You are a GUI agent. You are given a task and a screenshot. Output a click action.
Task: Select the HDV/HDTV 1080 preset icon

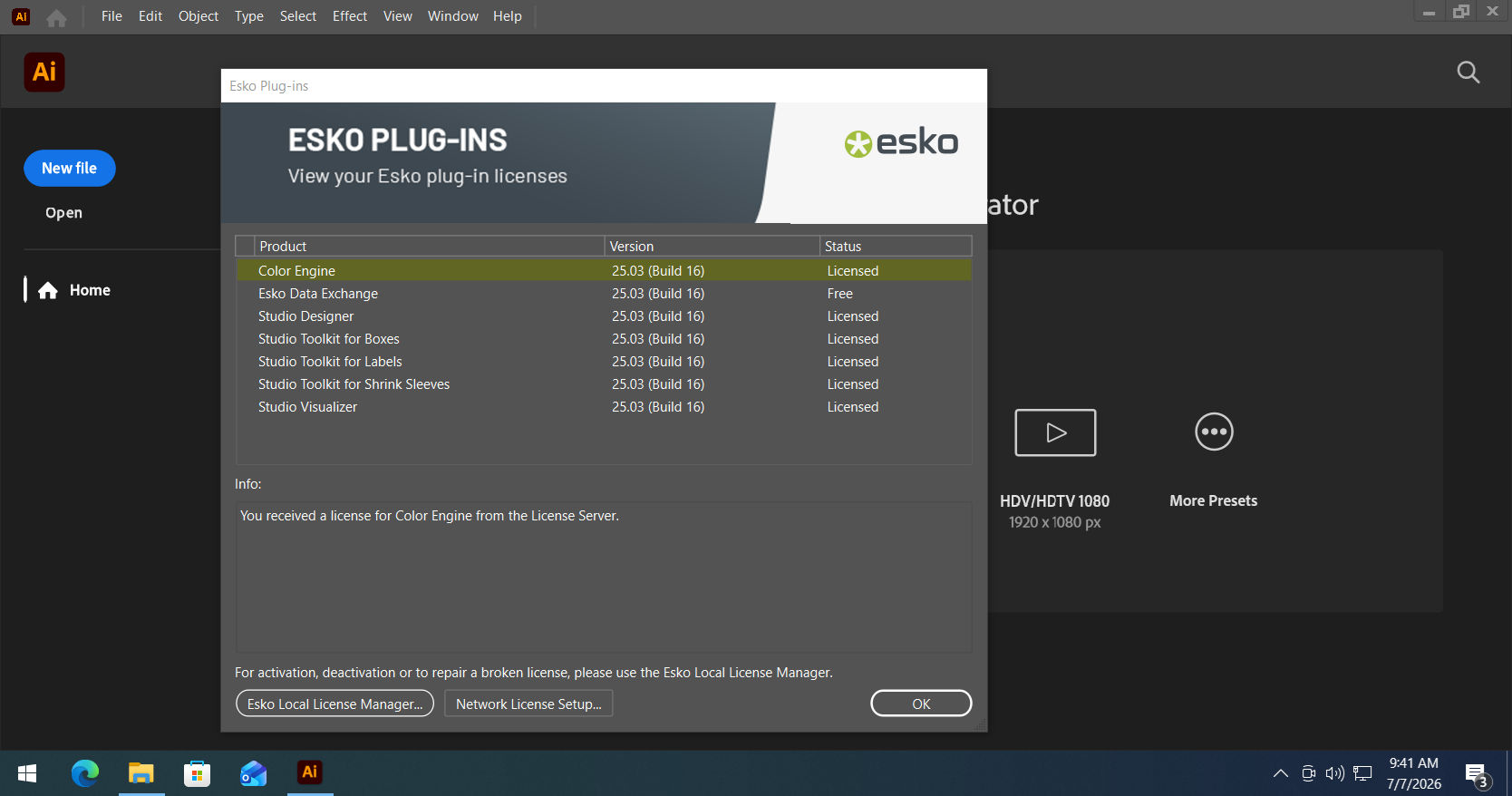(x=1055, y=432)
